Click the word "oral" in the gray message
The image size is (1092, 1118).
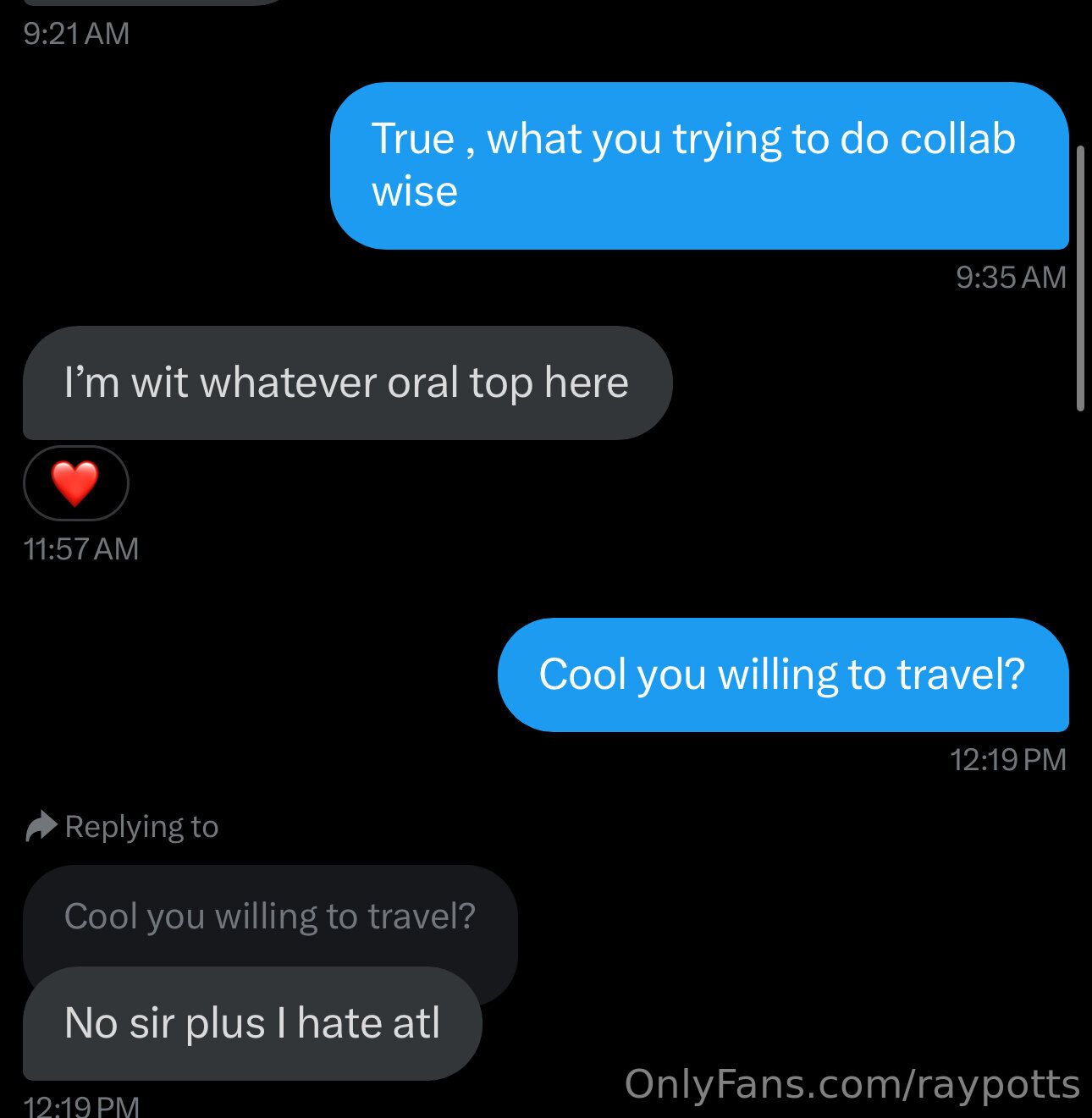422,383
